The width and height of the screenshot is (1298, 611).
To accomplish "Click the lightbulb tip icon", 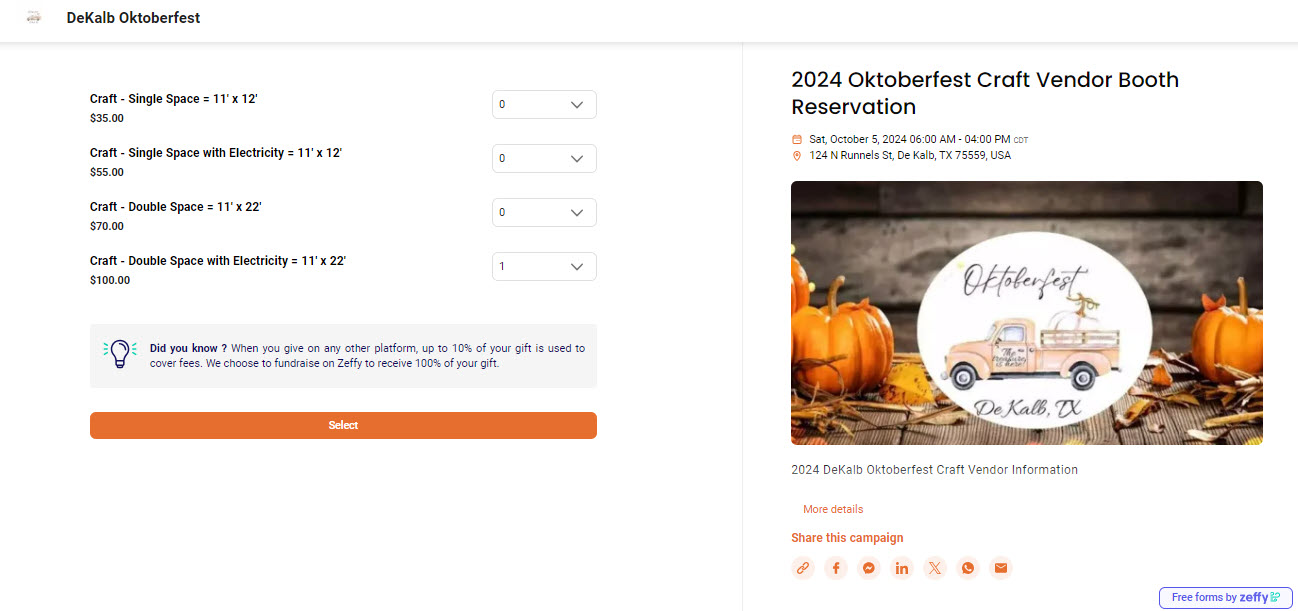I will pos(120,354).
